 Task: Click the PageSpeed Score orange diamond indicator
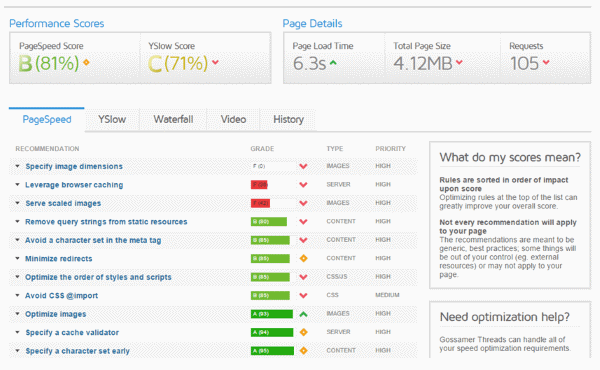pos(86,62)
